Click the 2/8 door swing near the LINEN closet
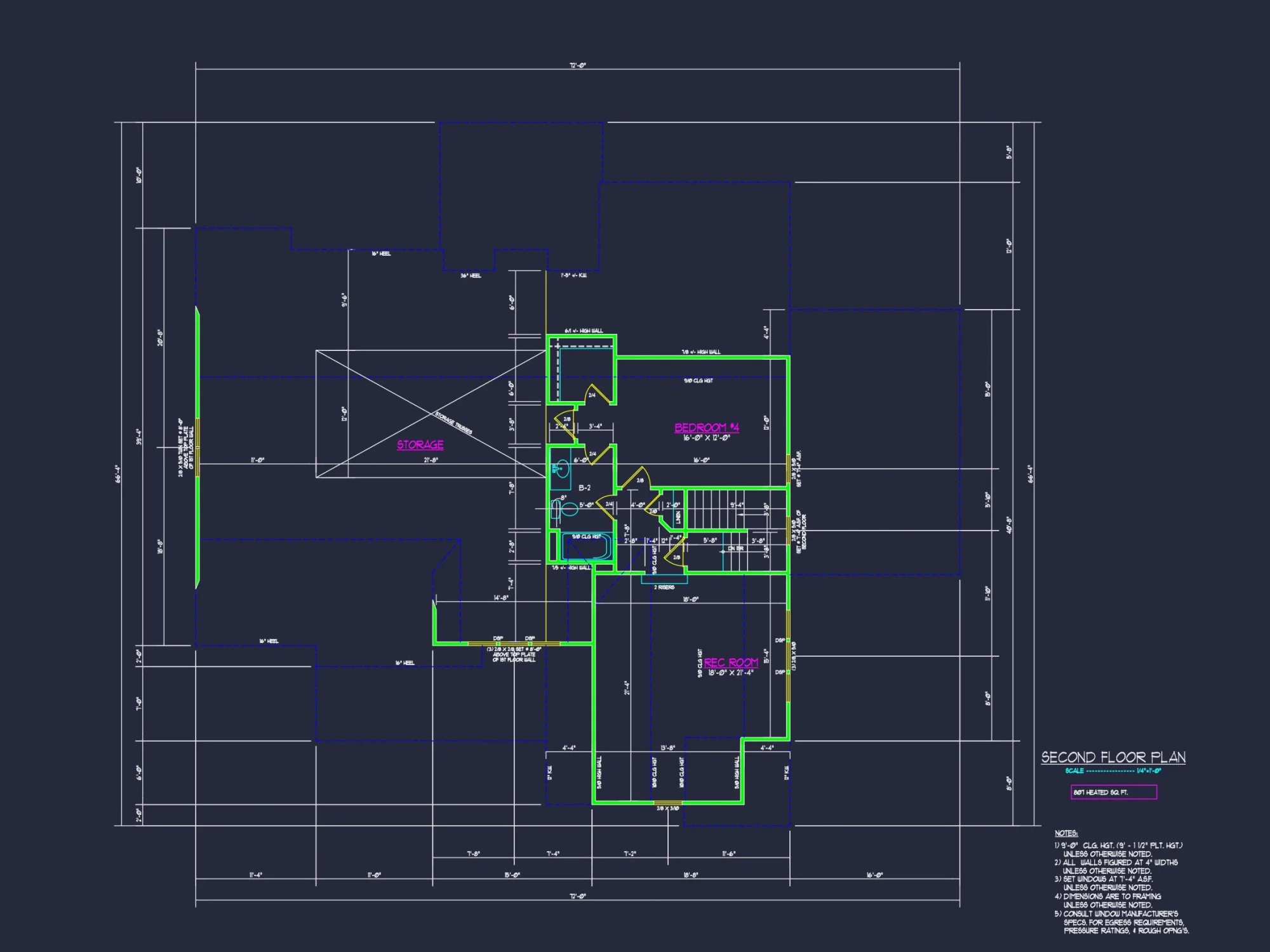The height and width of the screenshot is (952, 1270). 652,508
